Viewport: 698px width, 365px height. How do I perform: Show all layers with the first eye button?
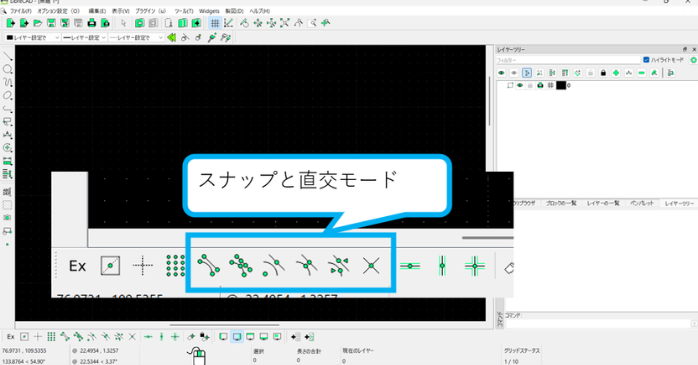(x=501, y=73)
